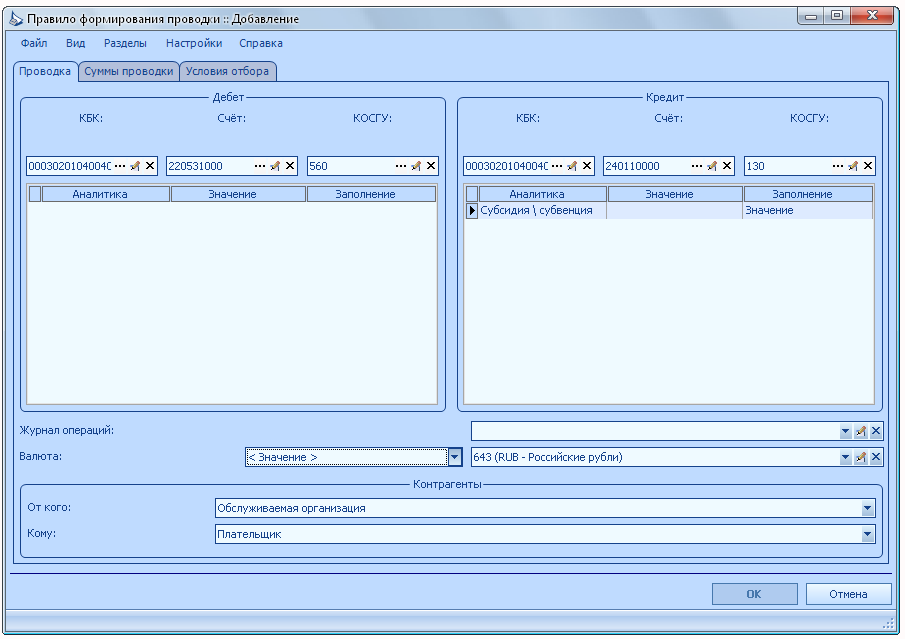Open the credit Счёт 240110000 ellipsis lookup
This screenshot has width=905, height=639.
click(697, 166)
